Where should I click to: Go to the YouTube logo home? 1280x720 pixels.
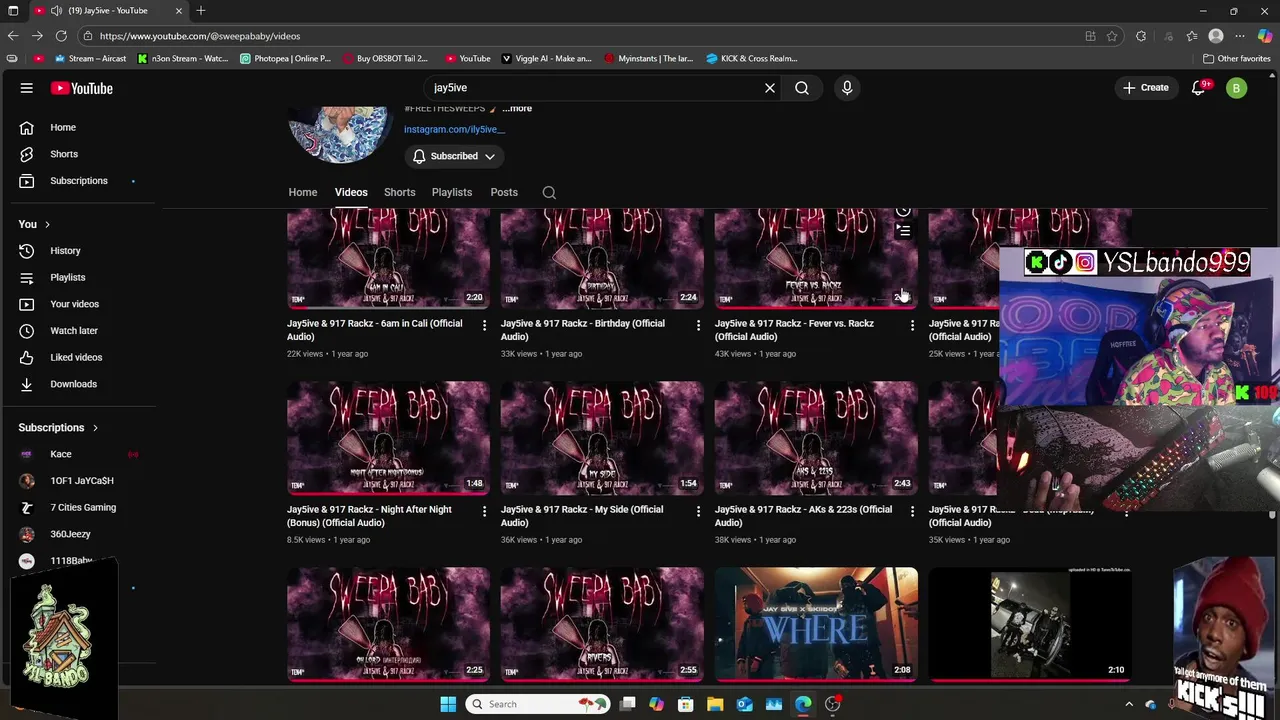pyautogui.click(x=82, y=88)
